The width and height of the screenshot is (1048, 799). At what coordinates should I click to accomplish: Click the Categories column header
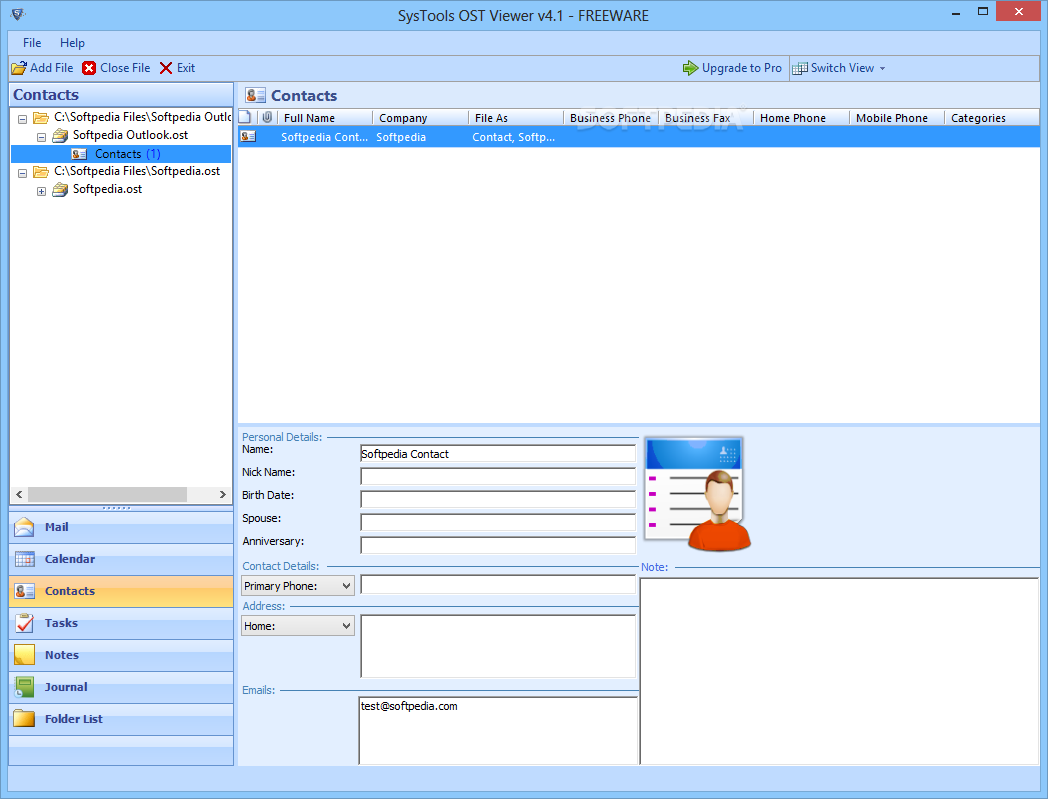(x=991, y=118)
